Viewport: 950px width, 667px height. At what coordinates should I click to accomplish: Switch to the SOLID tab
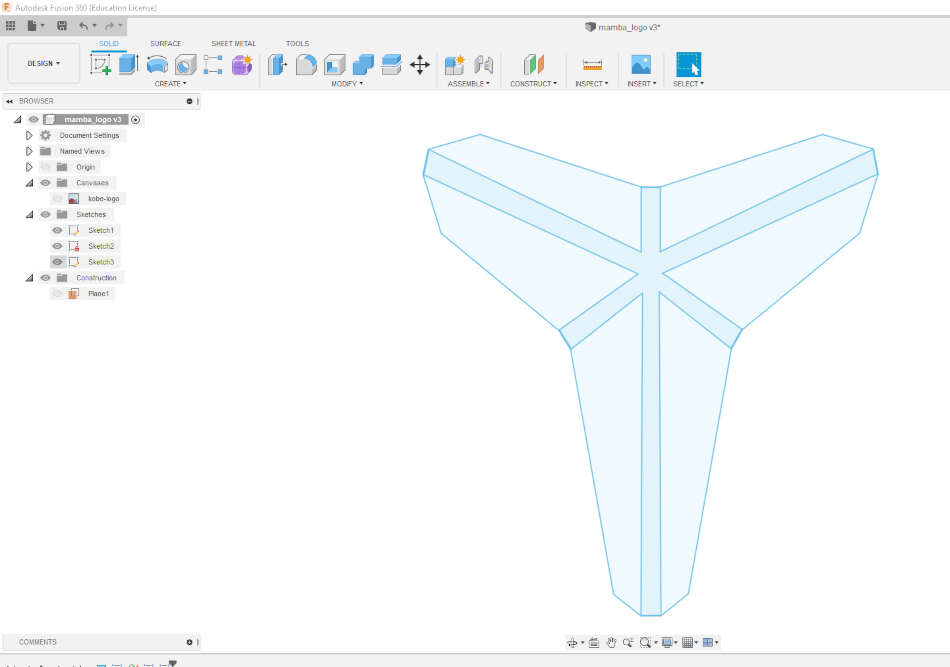[x=109, y=44]
